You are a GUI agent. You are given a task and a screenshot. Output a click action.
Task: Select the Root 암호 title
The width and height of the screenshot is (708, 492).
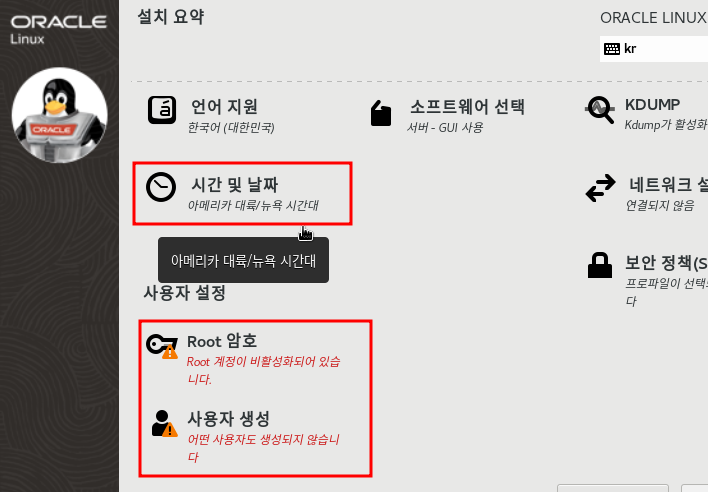pos(222,341)
